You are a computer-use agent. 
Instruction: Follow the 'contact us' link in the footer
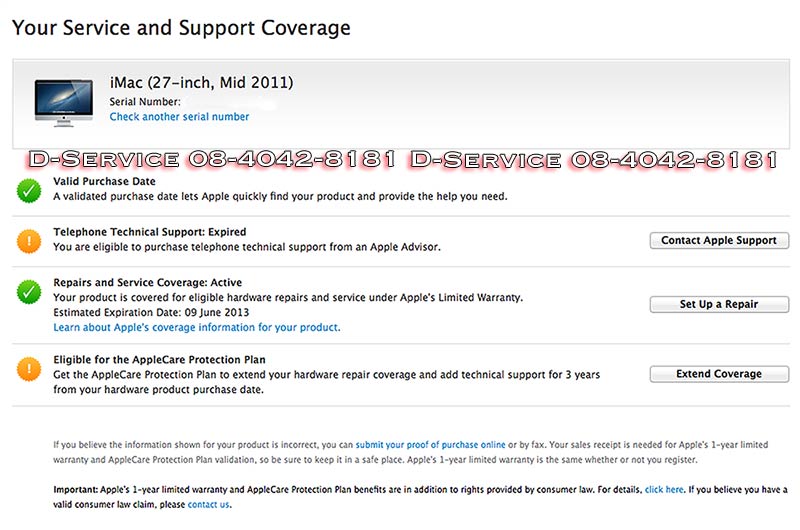208,505
